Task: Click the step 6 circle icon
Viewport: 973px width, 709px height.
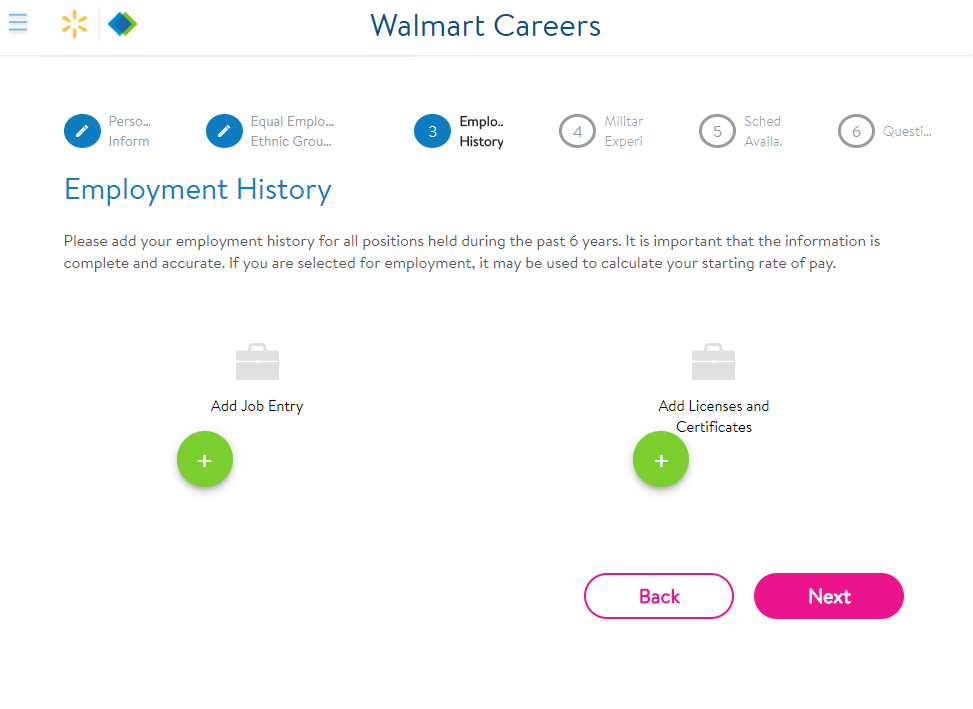Action: click(x=856, y=131)
